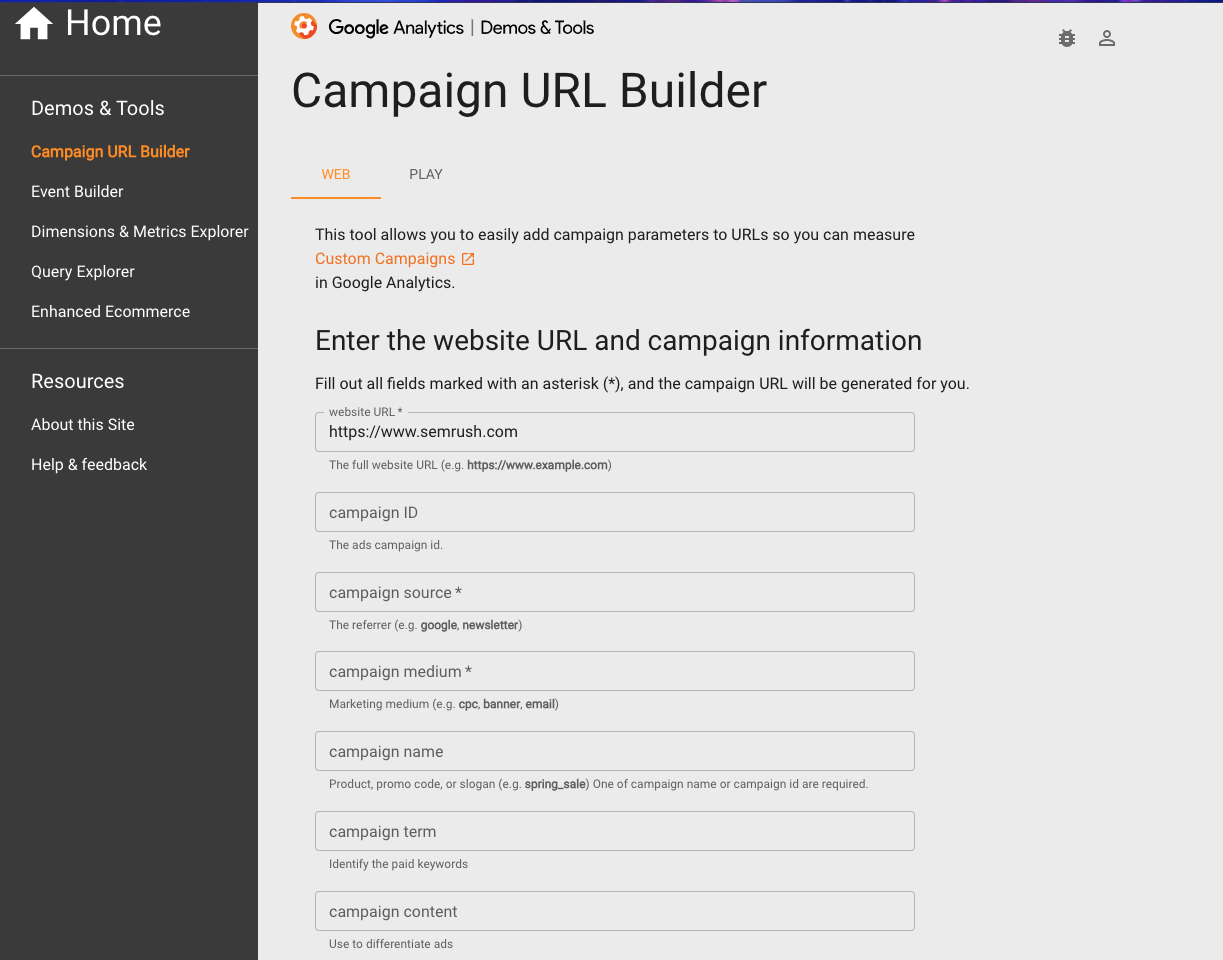Screen dimensions: 1223x960
Task: Click into the campaign source field
Action: pyautogui.click(x=614, y=592)
